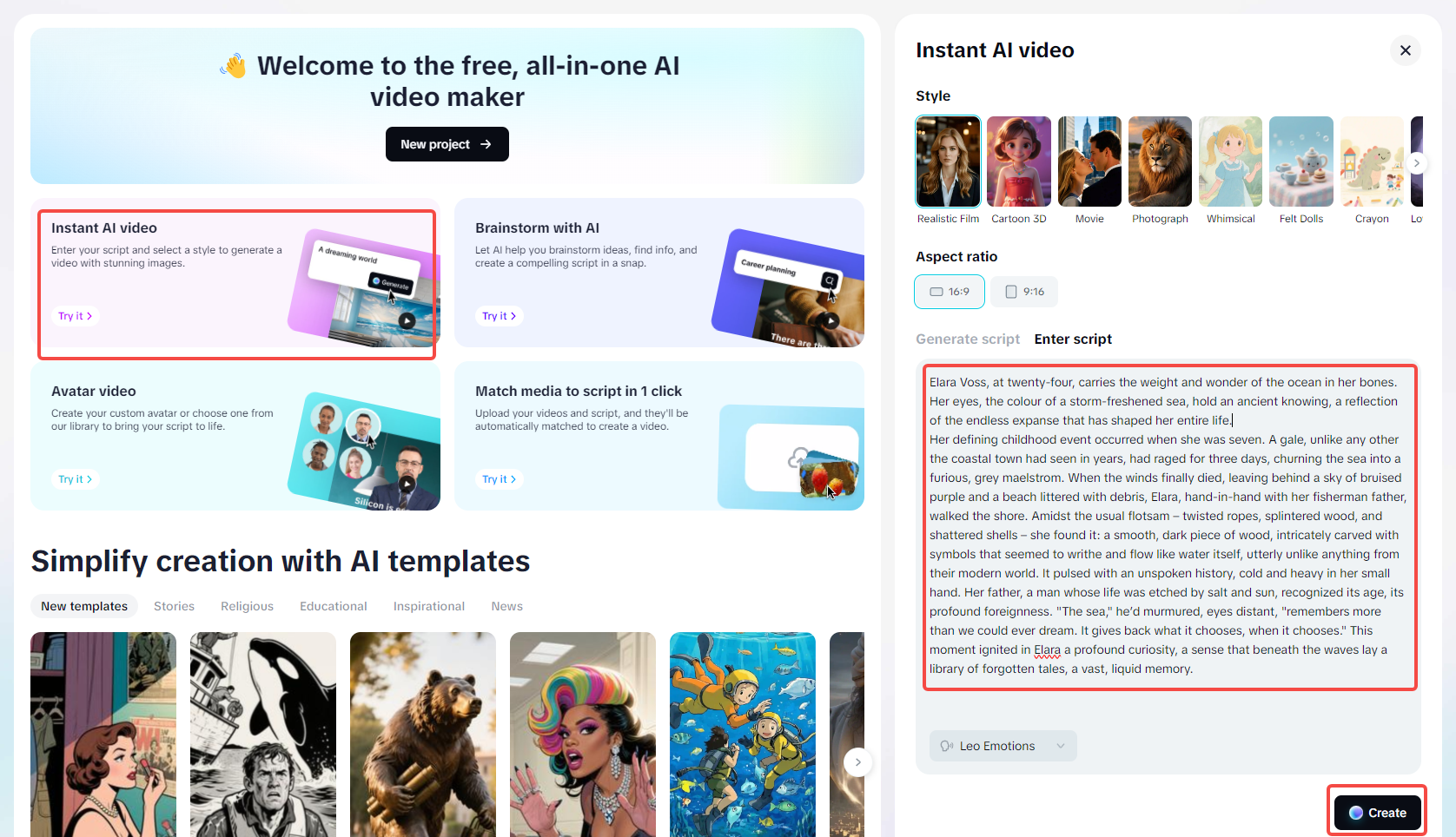Switch to the Generate script tab

click(x=968, y=339)
